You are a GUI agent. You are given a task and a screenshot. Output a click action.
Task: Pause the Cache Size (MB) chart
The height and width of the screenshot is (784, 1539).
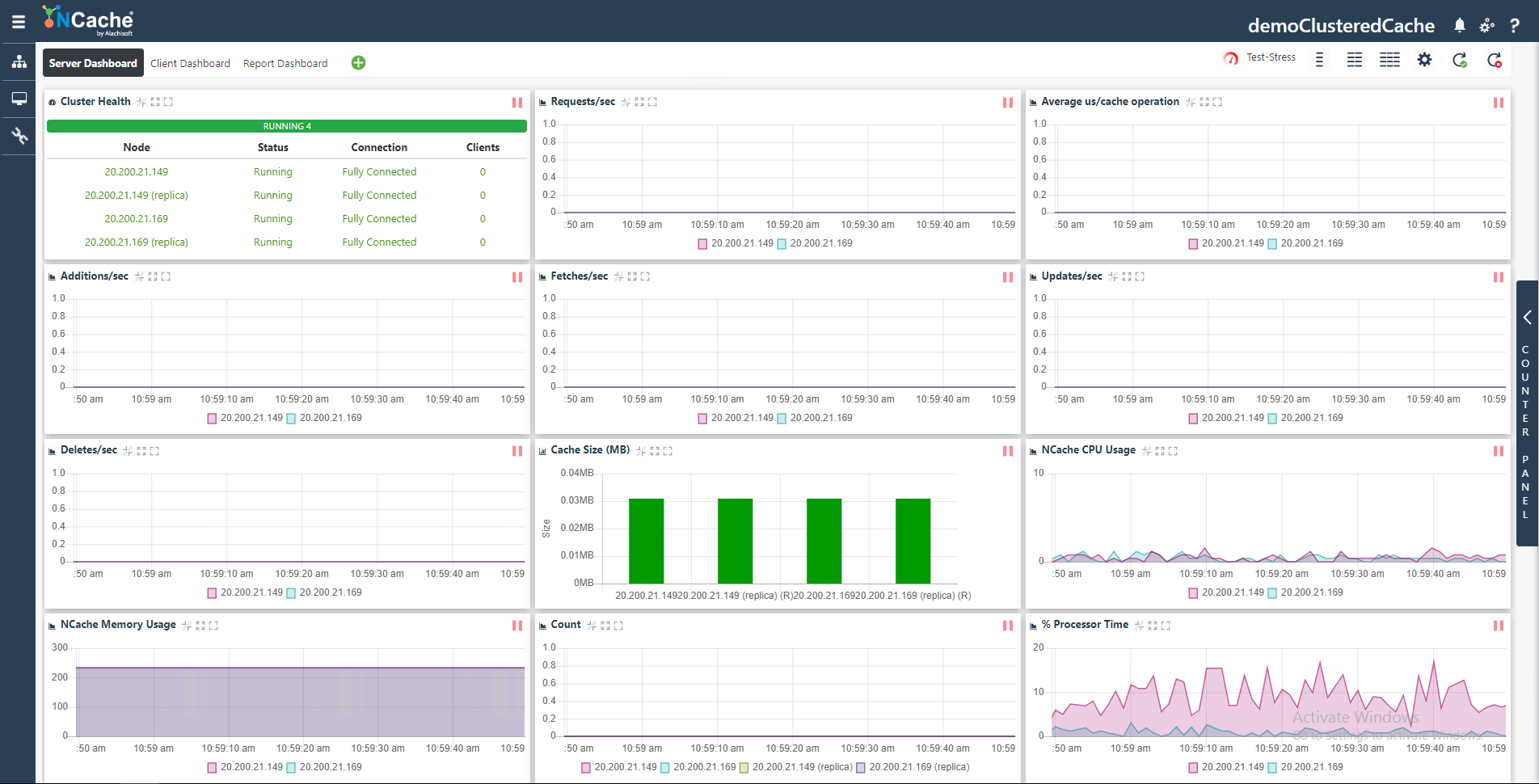pyautogui.click(x=1008, y=451)
